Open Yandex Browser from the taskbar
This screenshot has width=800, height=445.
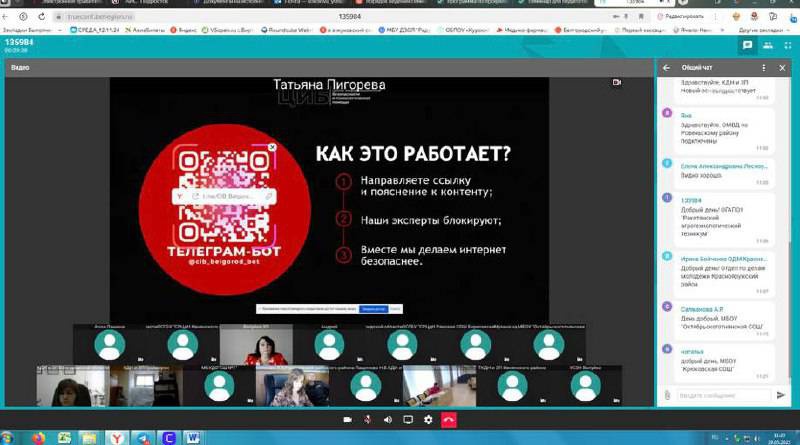[x=117, y=438]
